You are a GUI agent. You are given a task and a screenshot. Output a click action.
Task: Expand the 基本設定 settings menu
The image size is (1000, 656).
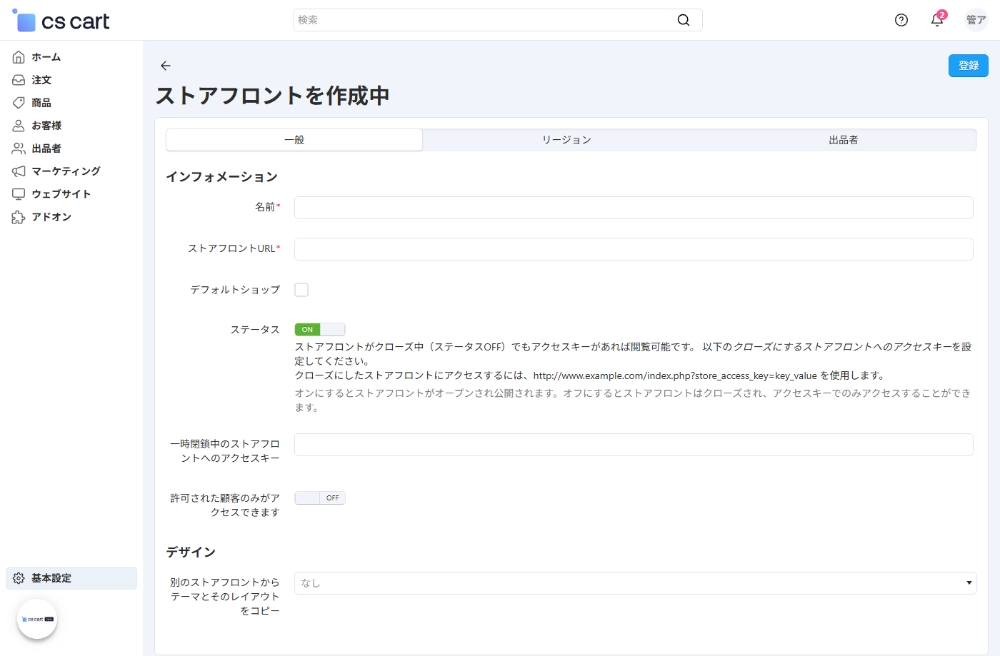coord(71,578)
